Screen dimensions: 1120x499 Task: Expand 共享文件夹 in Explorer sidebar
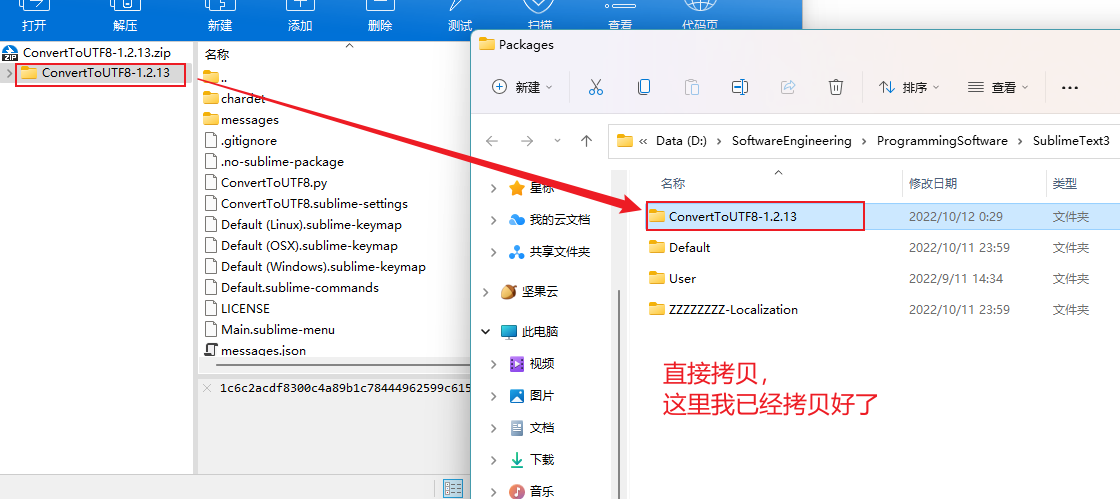click(x=494, y=252)
